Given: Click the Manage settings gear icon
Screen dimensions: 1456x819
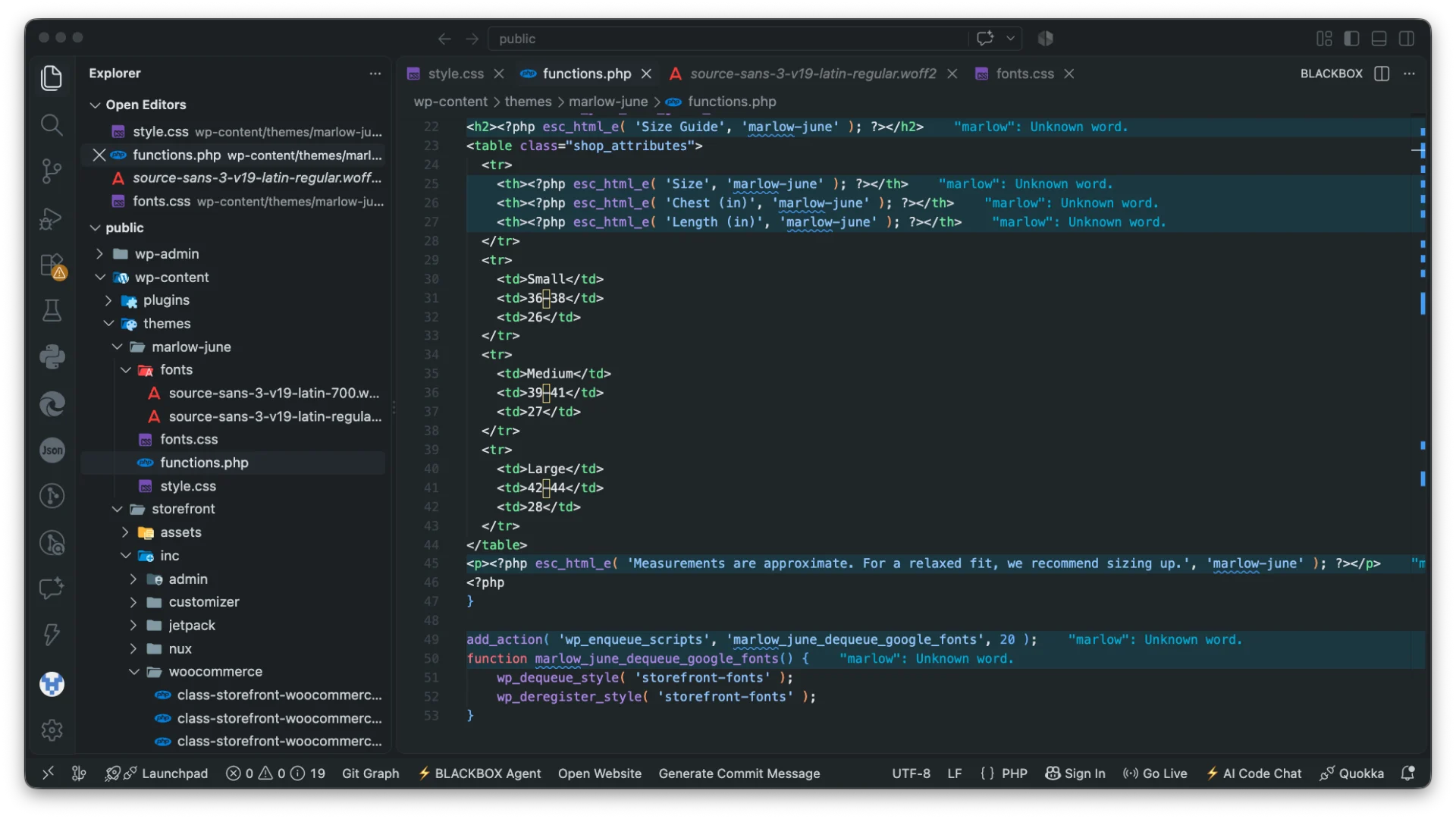Looking at the screenshot, I should 52,730.
